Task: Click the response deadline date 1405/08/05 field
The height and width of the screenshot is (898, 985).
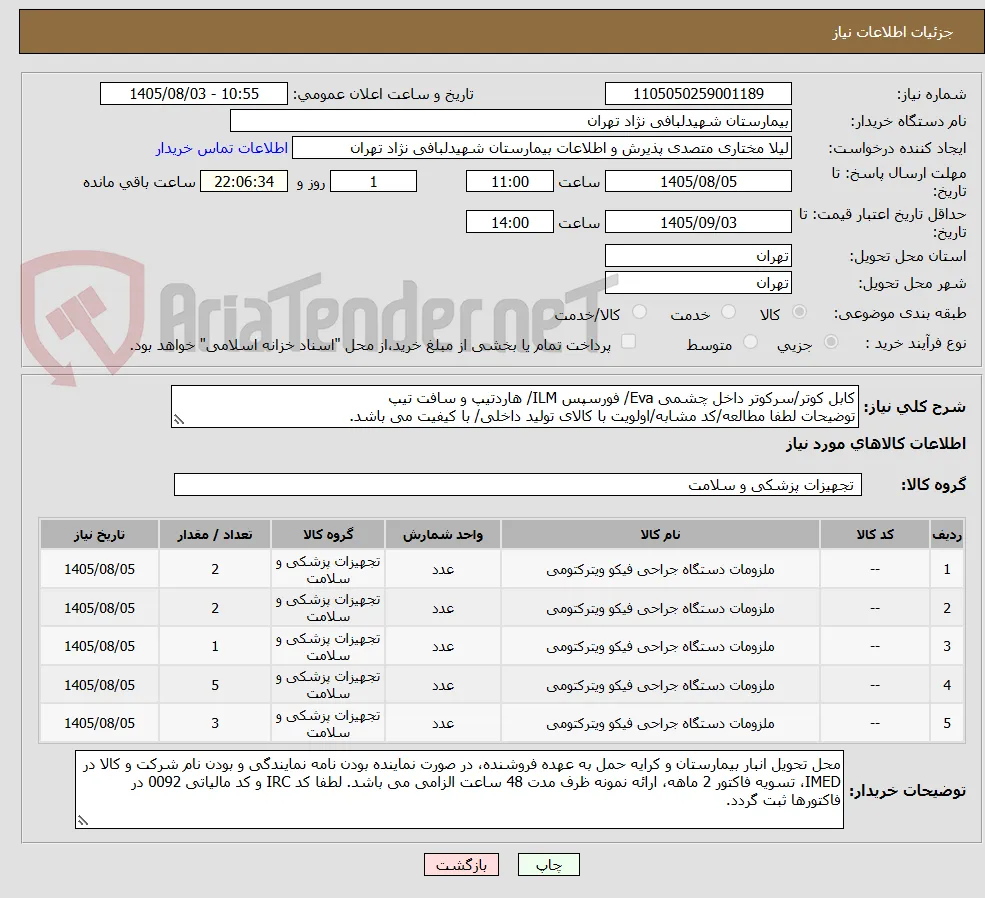Action: [698, 181]
